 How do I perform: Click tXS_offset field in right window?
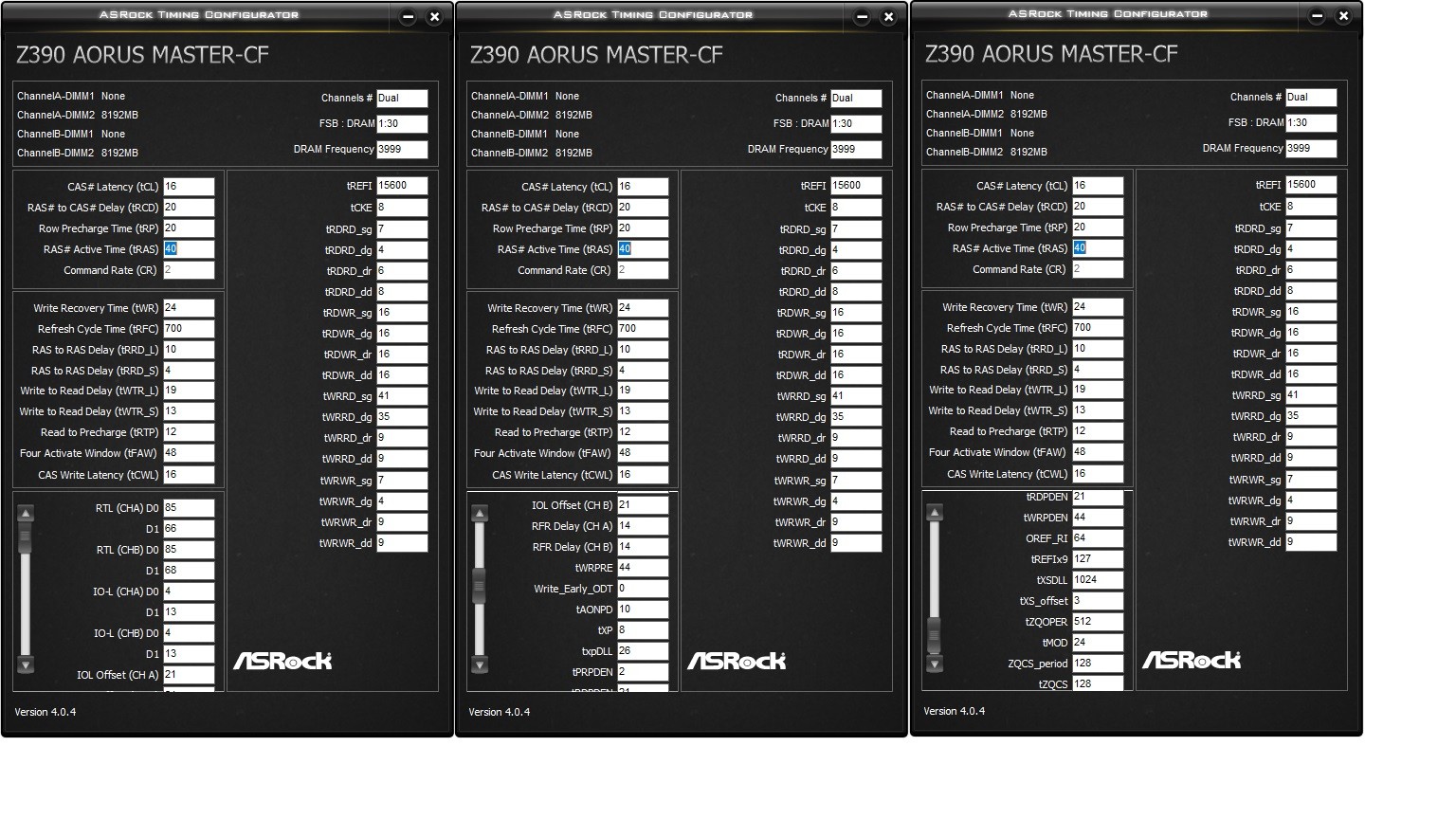click(x=1098, y=601)
